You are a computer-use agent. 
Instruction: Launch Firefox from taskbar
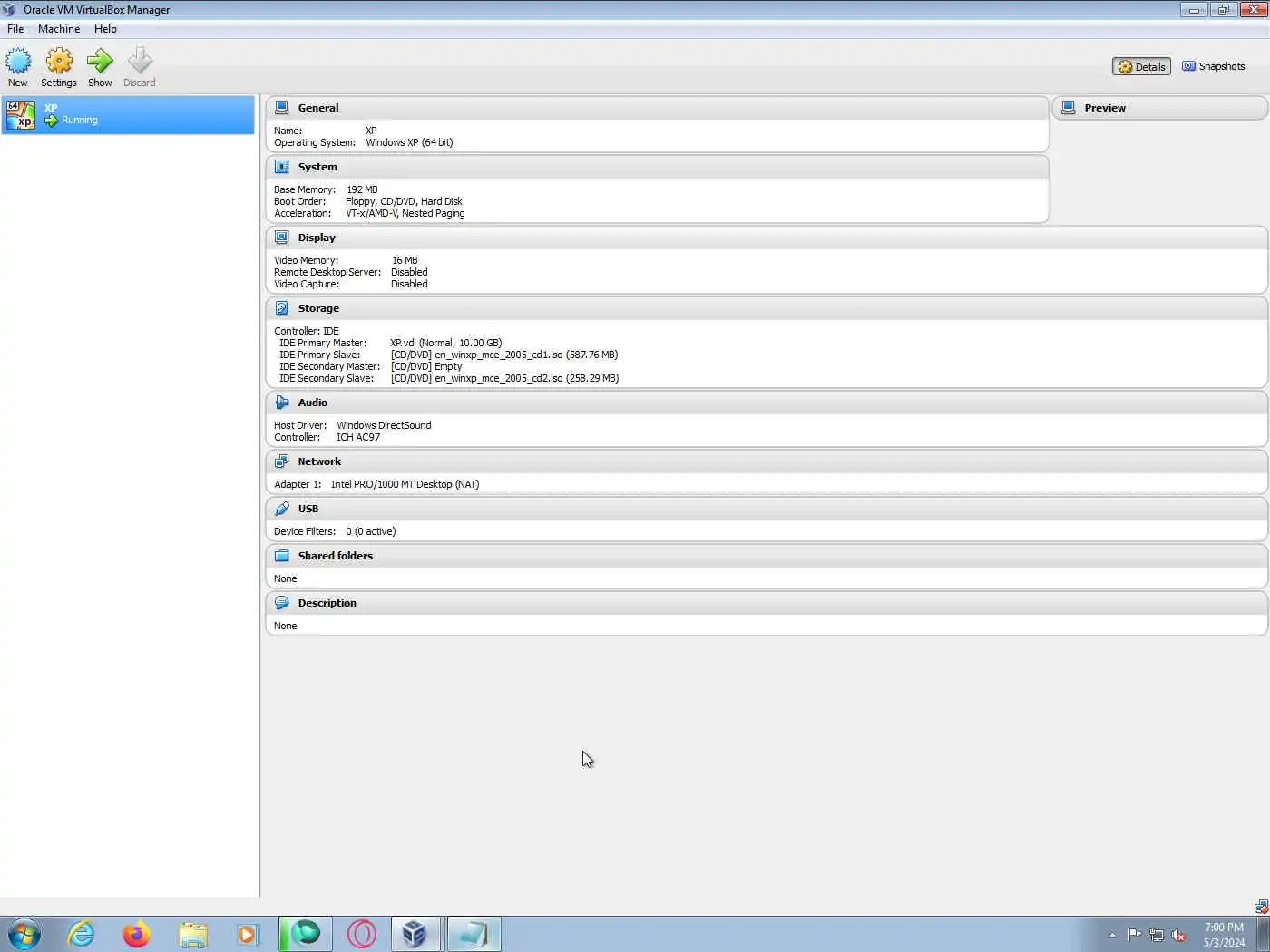[137, 934]
